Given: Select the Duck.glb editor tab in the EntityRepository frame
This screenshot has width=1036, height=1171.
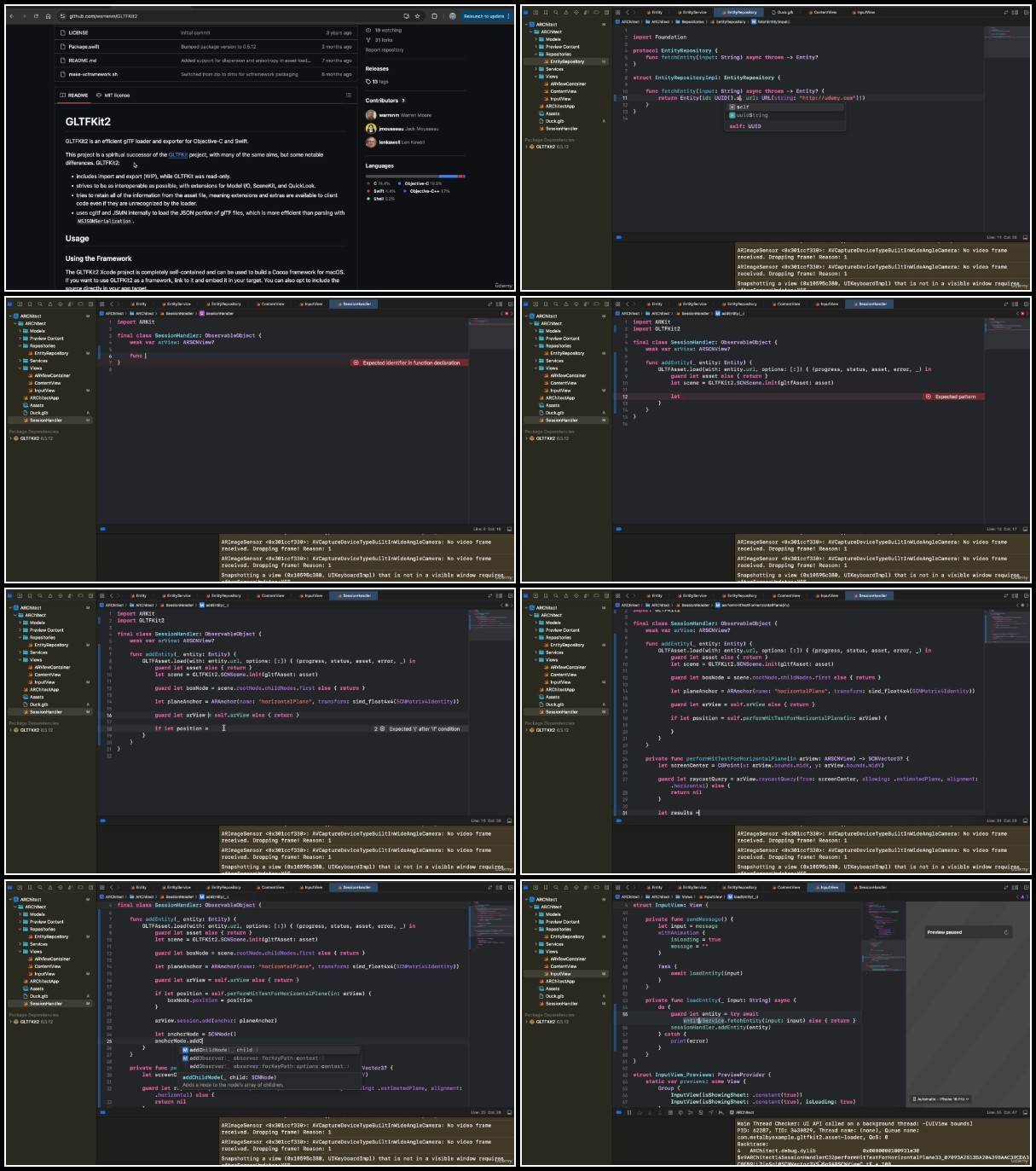Looking at the screenshot, I should click(x=782, y=13).
